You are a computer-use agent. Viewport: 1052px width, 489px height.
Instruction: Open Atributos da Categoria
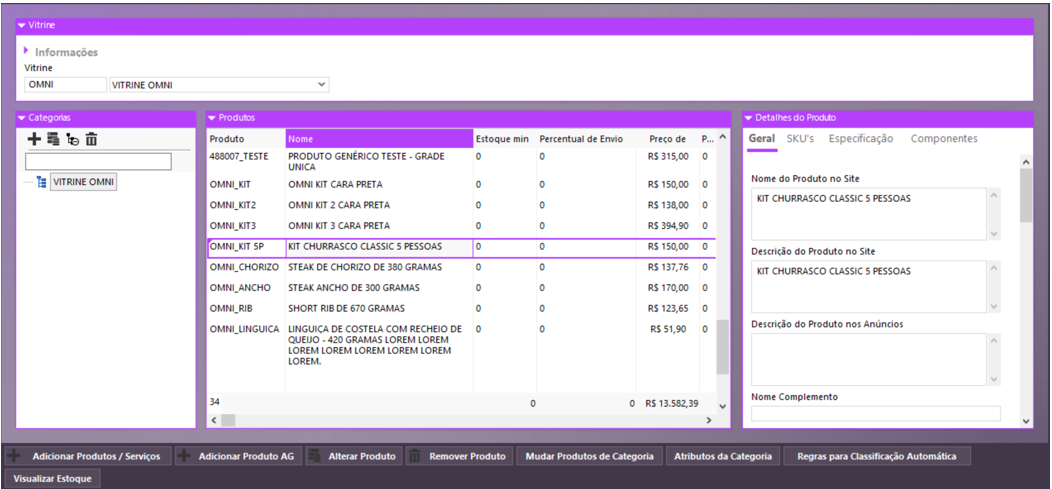pyautogui.click(x=723, y=456)
